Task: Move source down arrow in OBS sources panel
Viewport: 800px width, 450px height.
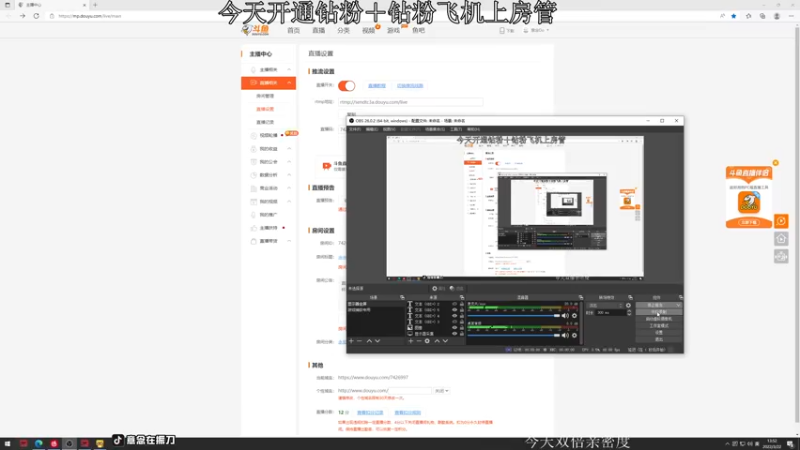Action: (445, 341)
